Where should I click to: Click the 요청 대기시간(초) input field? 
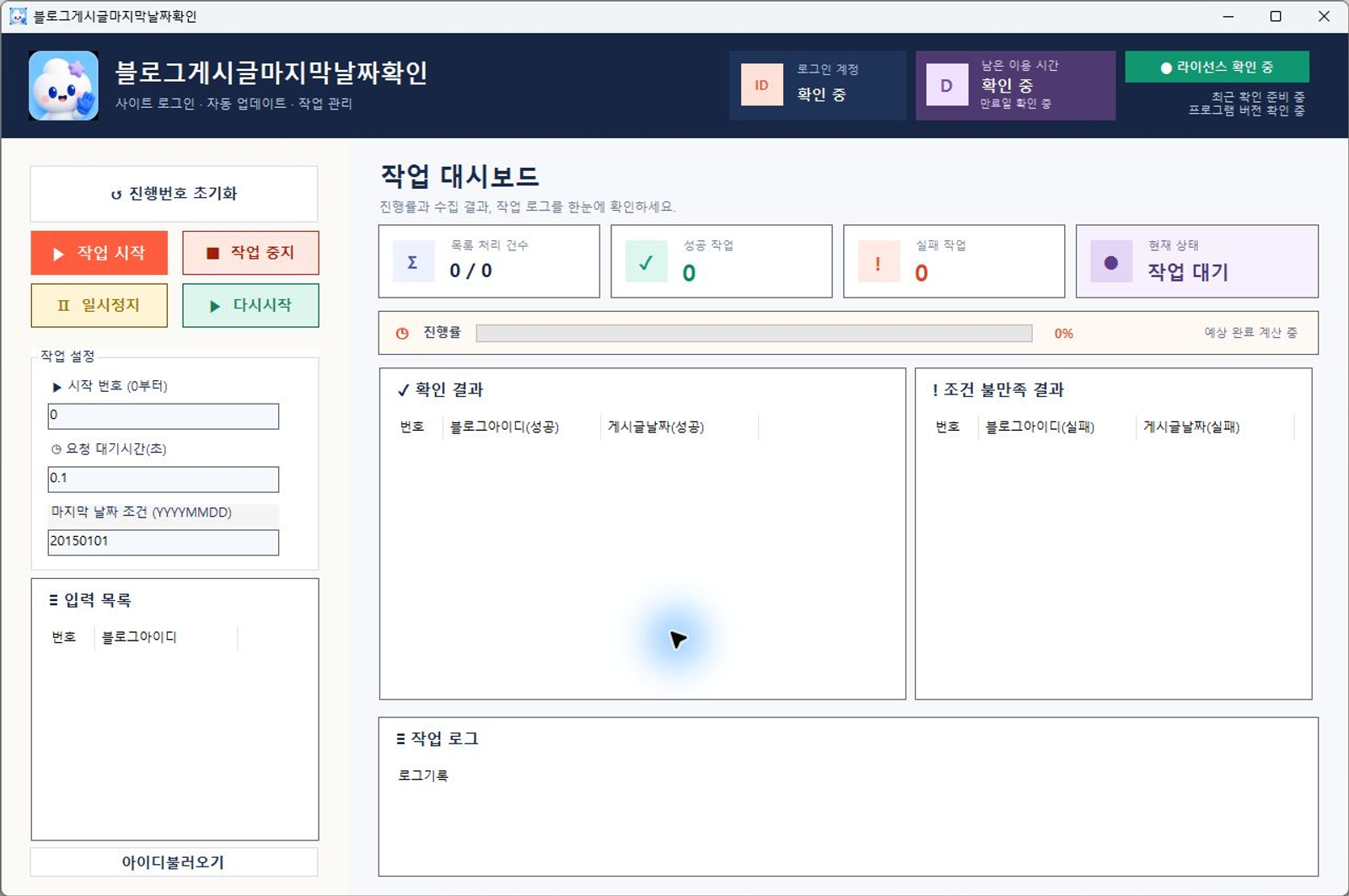pyautogui.click(x=164, y=479)
